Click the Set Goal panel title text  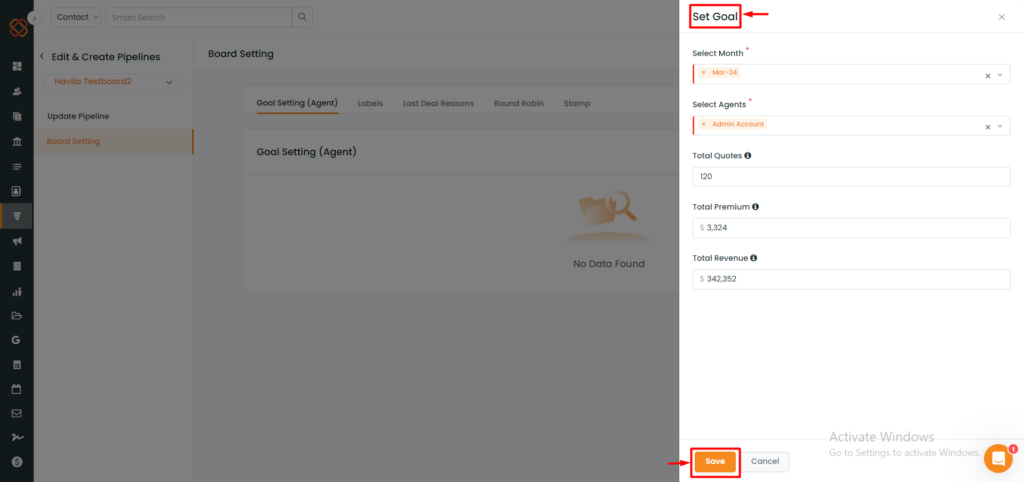[x=715, y=17]
